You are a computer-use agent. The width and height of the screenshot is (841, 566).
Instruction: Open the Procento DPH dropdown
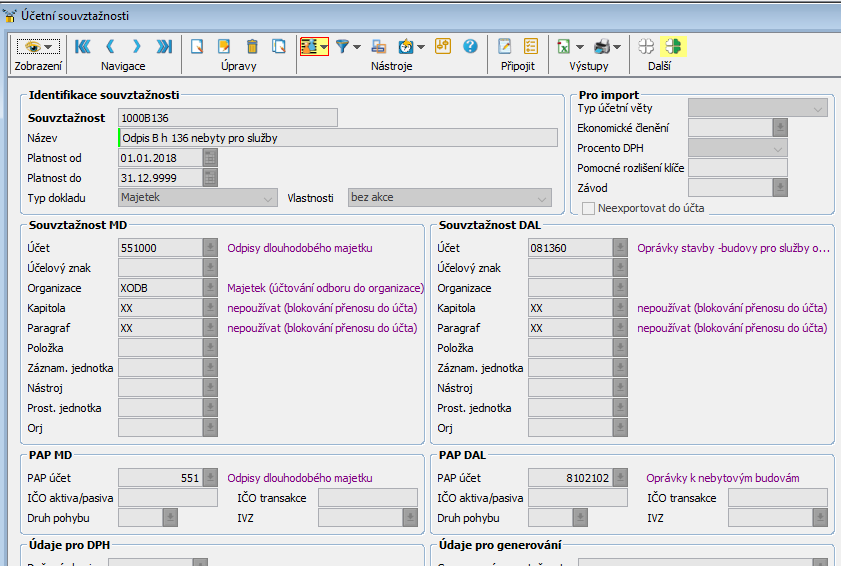pos(779,148)
